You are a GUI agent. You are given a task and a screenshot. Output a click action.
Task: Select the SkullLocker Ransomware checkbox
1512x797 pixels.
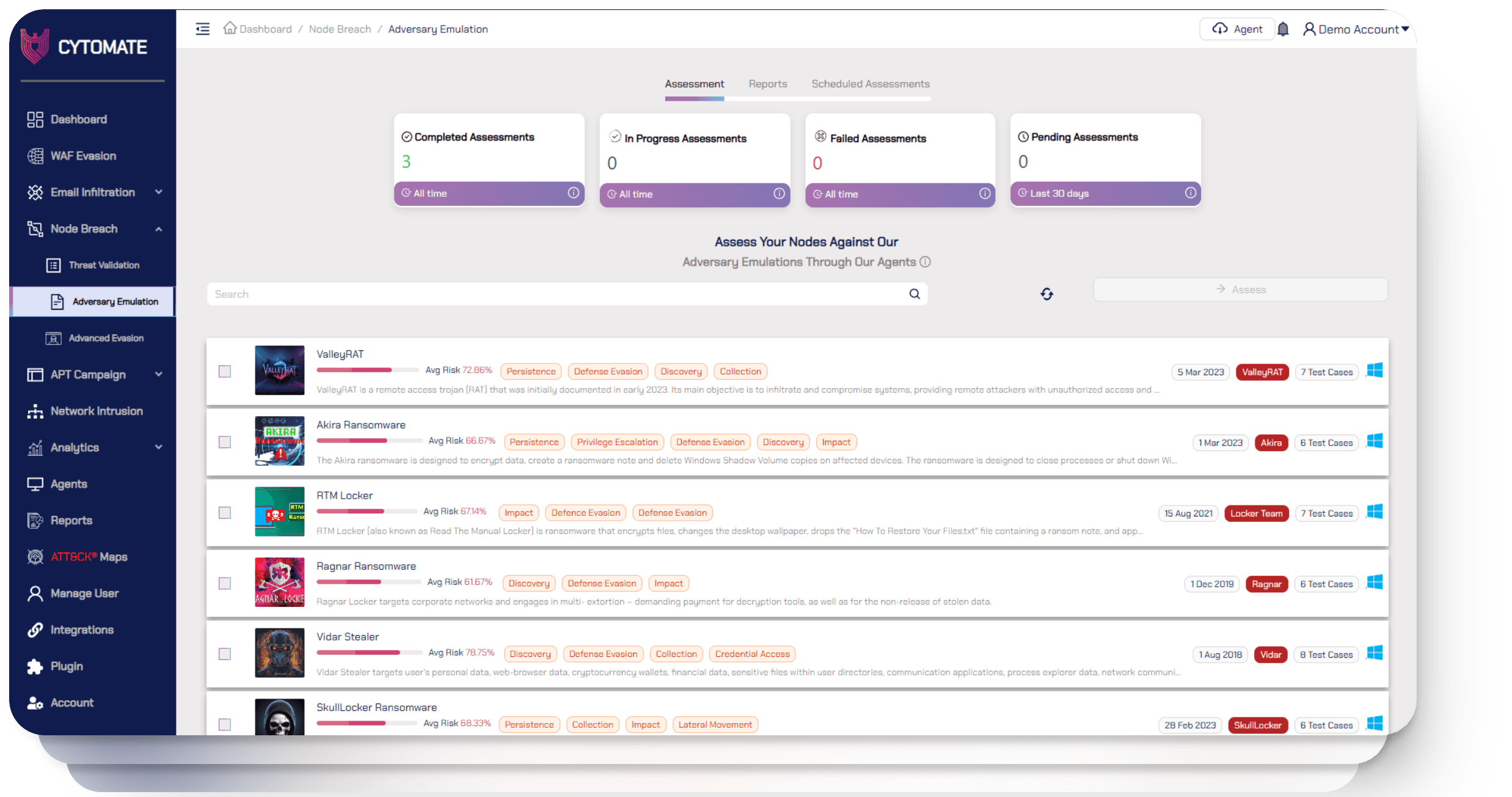[x=225, y=724]
